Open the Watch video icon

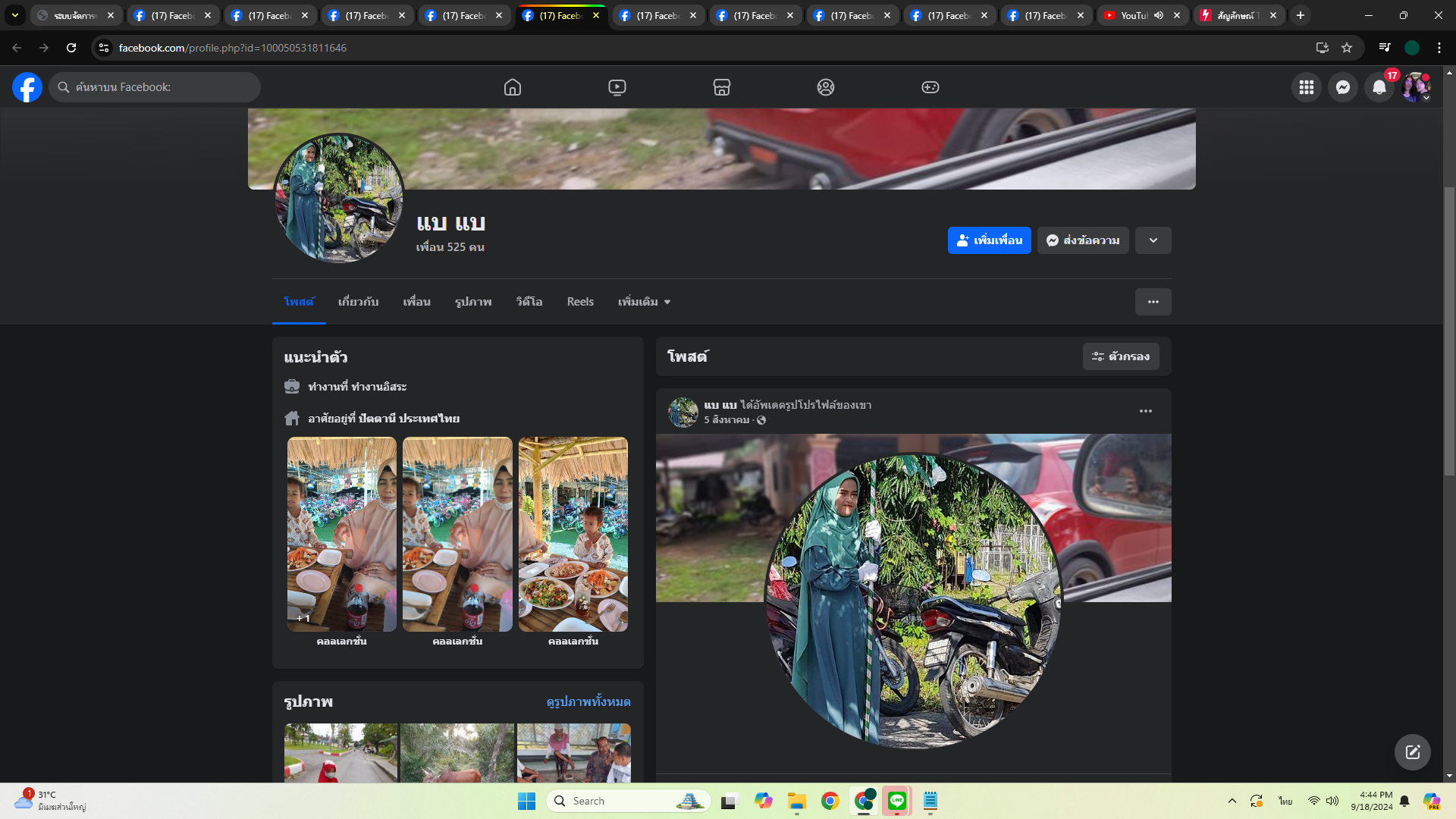click(x=617, y=87)
